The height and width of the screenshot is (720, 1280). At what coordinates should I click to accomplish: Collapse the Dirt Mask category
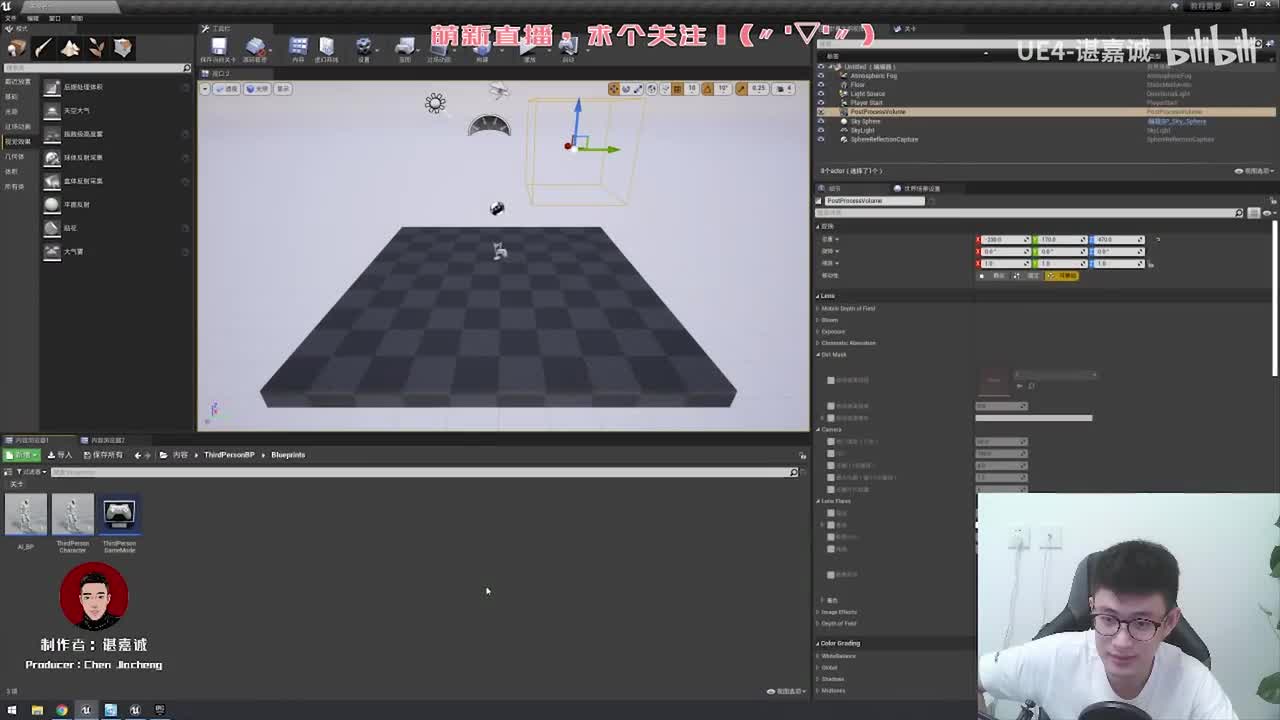(818, 355)
